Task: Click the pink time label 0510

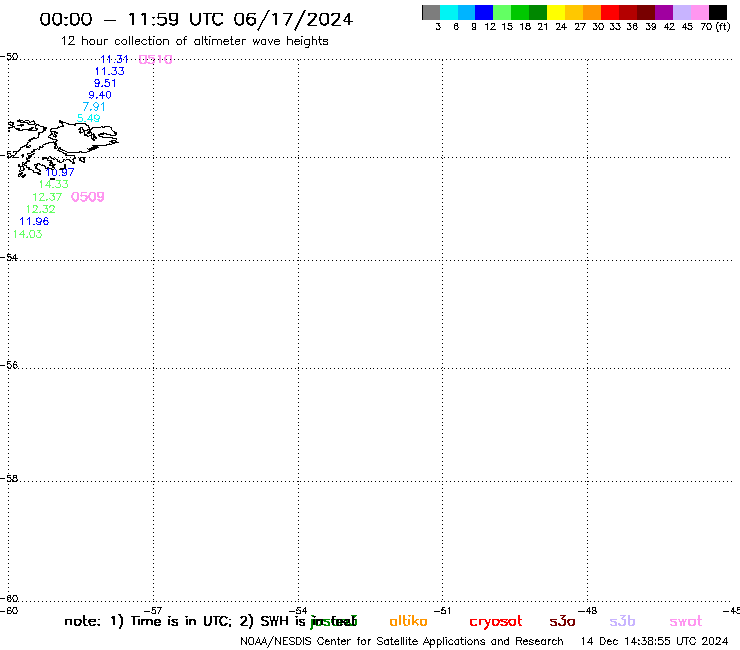Action: pos(155,59)
